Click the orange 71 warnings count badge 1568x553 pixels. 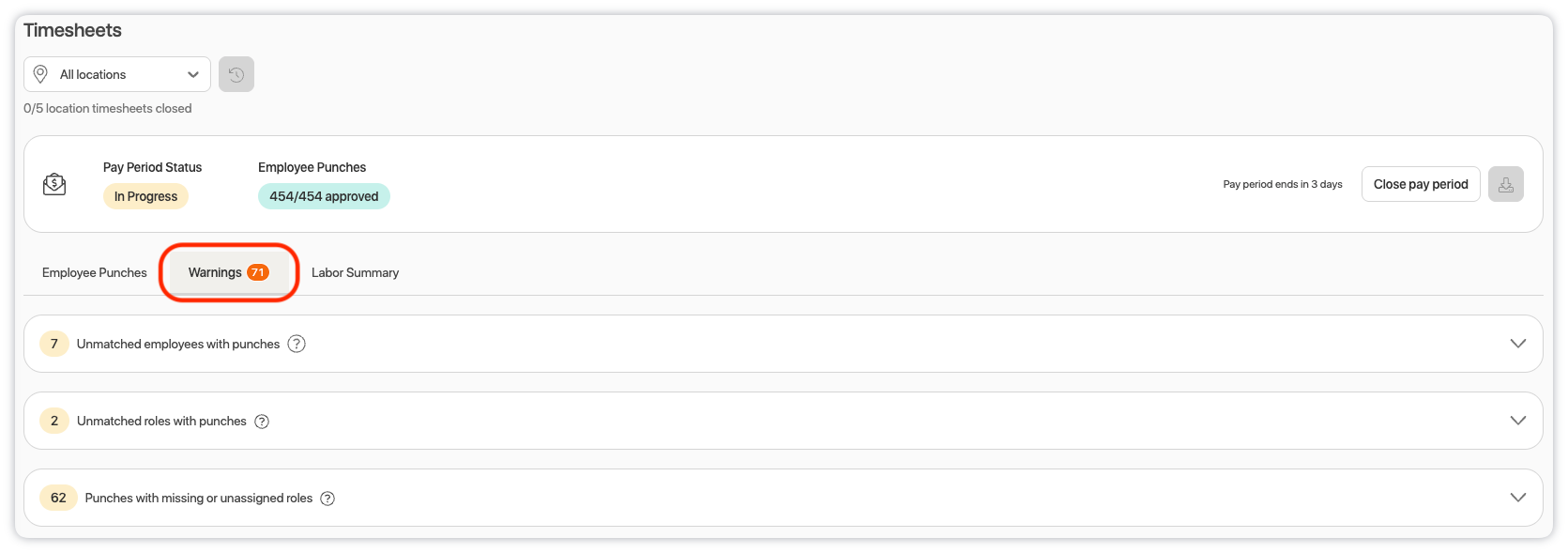pos(258,272)
